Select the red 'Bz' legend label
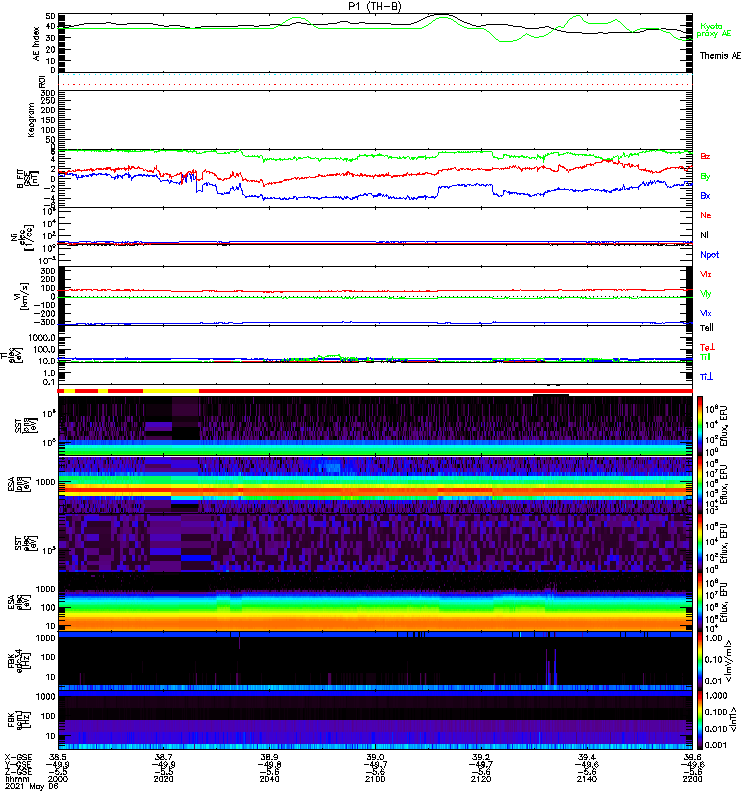 [x=705, y=156]
